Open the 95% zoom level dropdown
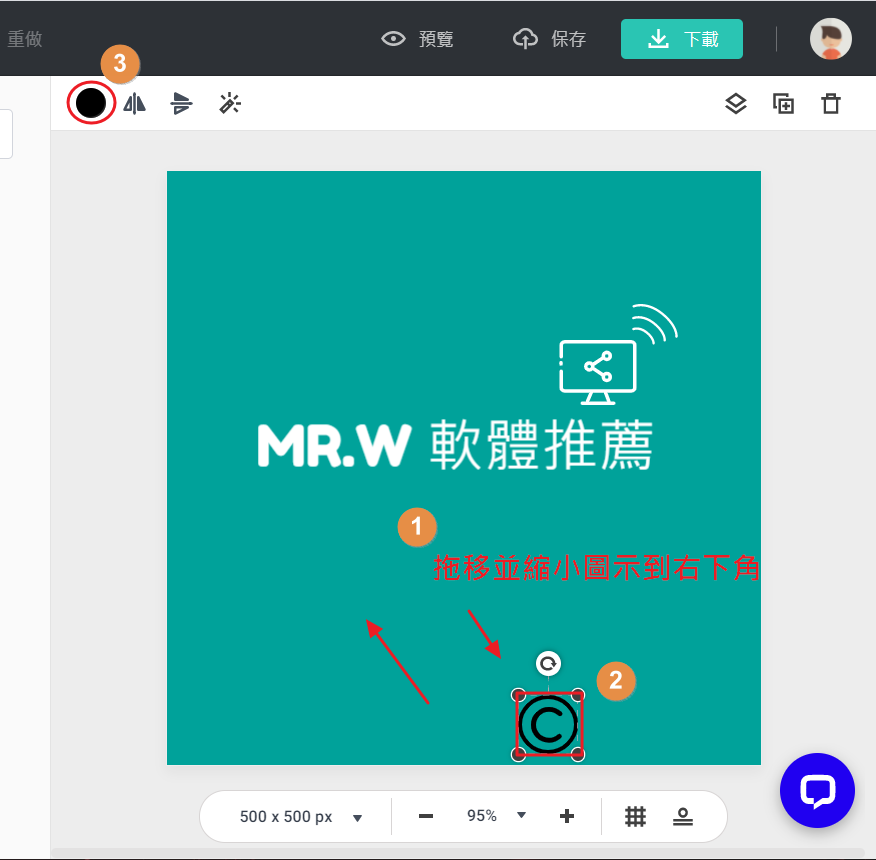The height and width of the screenshot is (860, 876). [496, 816]
